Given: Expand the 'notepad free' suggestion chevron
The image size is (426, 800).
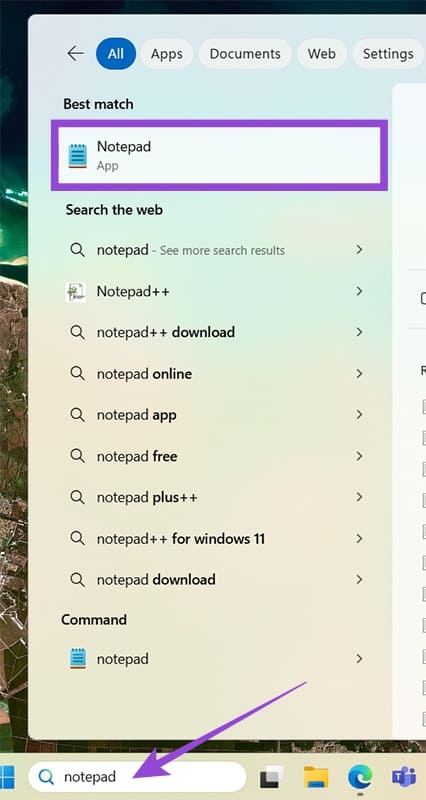Looking at the screenshot, I should coord(359,456).
